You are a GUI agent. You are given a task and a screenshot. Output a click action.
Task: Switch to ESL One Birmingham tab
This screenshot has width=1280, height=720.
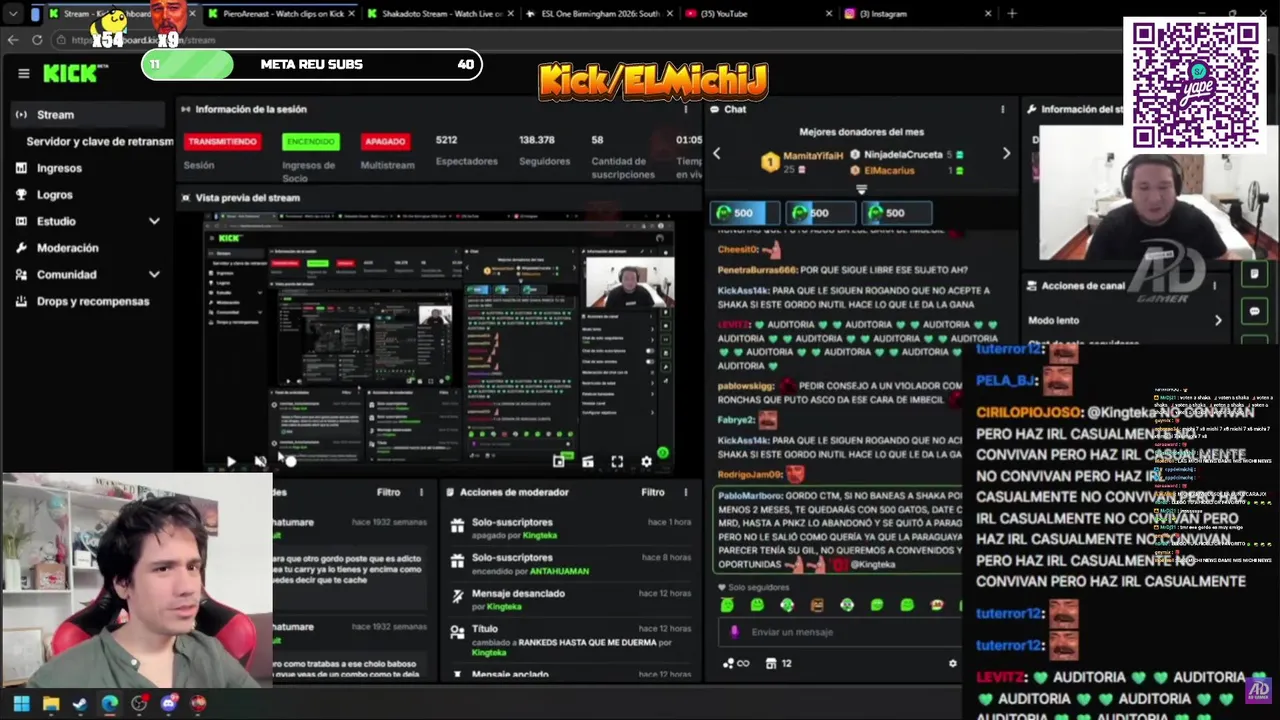coord(598,14)
